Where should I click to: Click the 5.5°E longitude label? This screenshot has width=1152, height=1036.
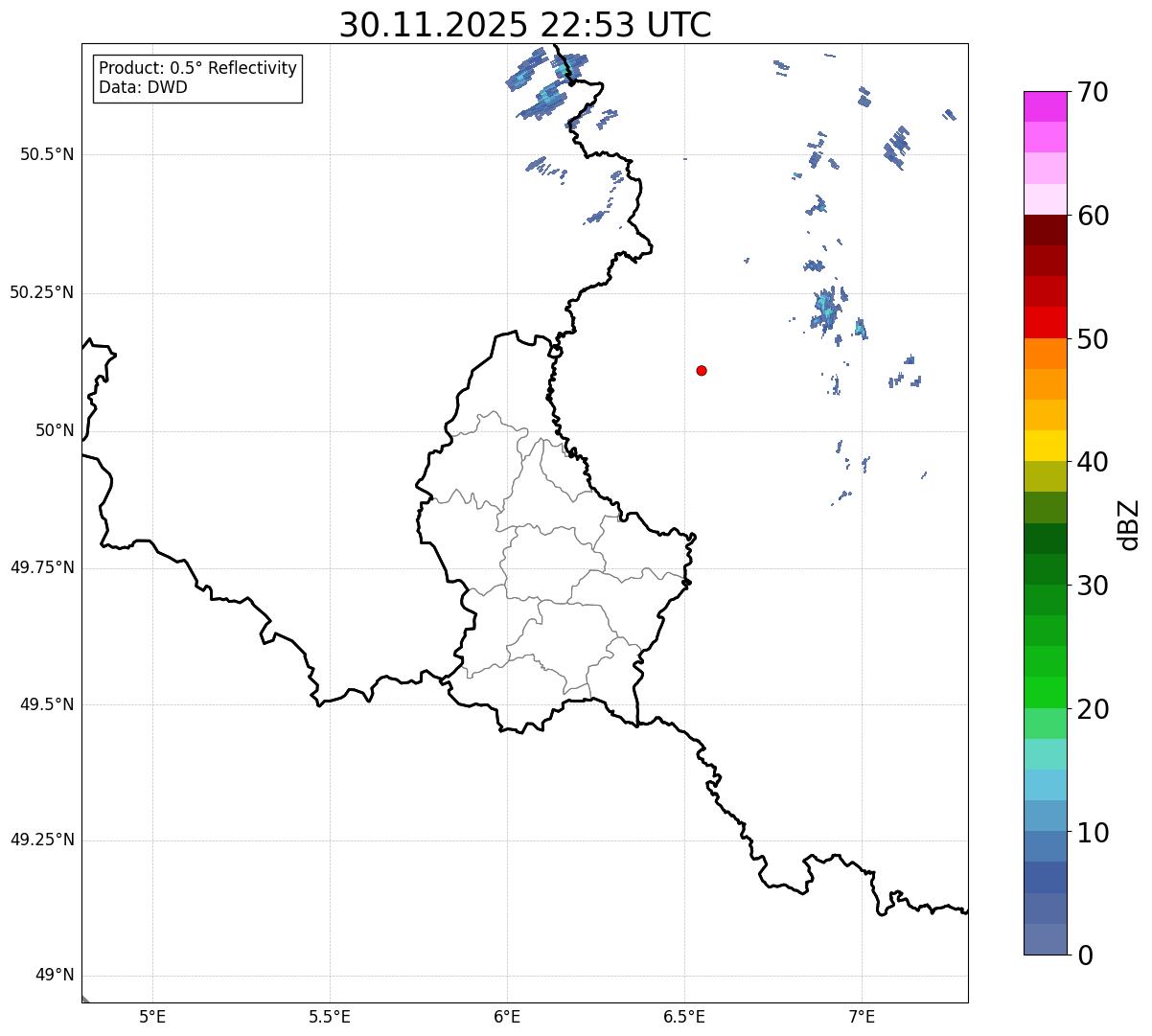[x=330, y=1016]
